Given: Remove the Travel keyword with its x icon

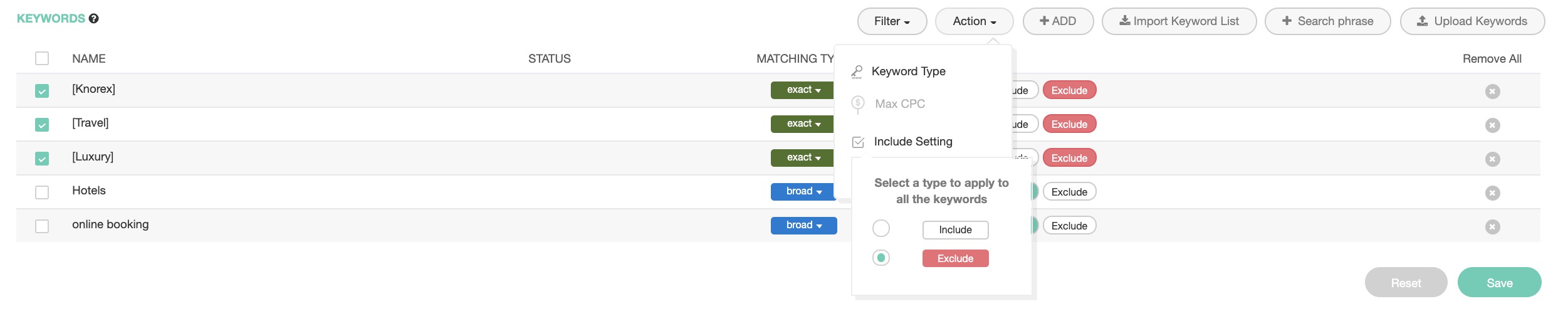Looking at the screenshot, I should (x=1492, y=125).
